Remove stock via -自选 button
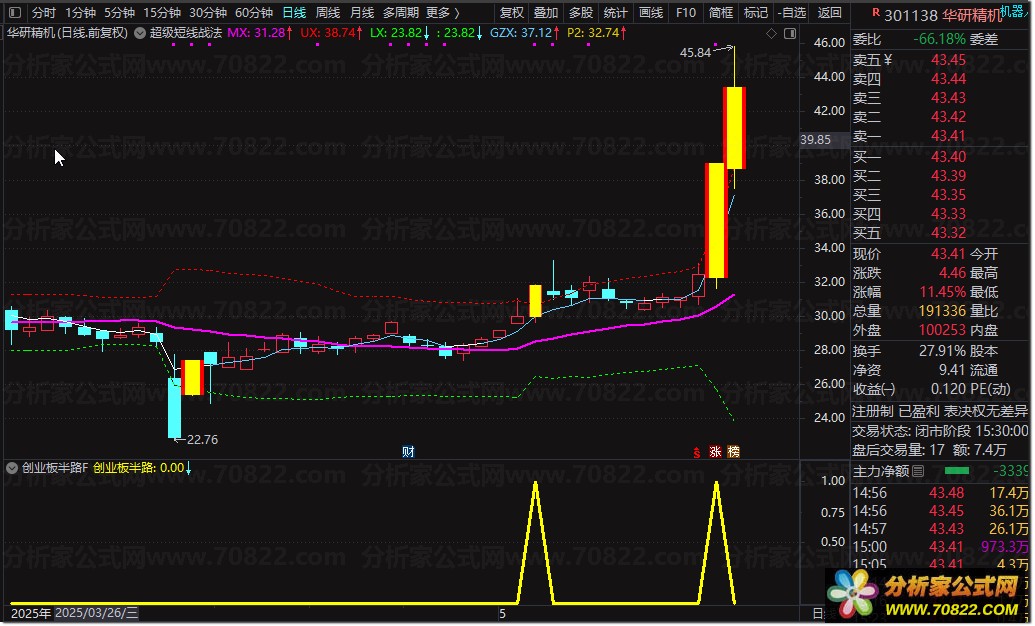1035x626 pixels. pyautogui.click(x=791, y=13)
